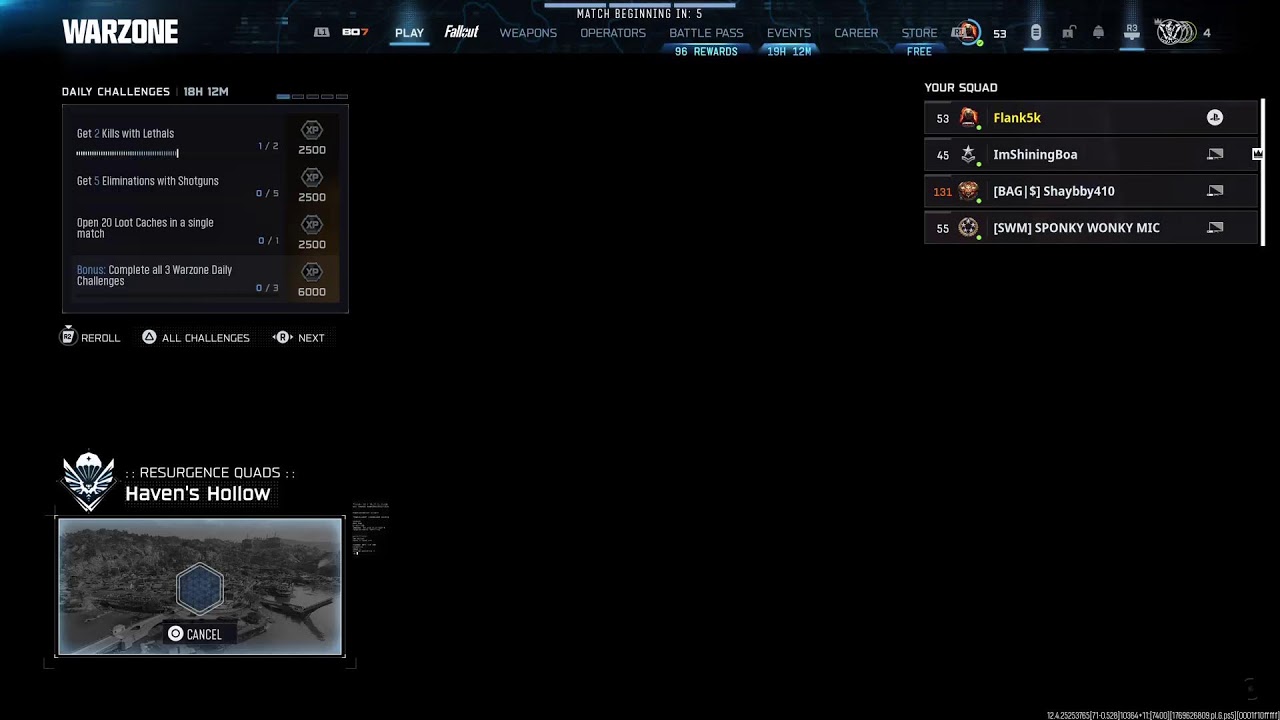Click the WARZONE logo

click(120, 32)
